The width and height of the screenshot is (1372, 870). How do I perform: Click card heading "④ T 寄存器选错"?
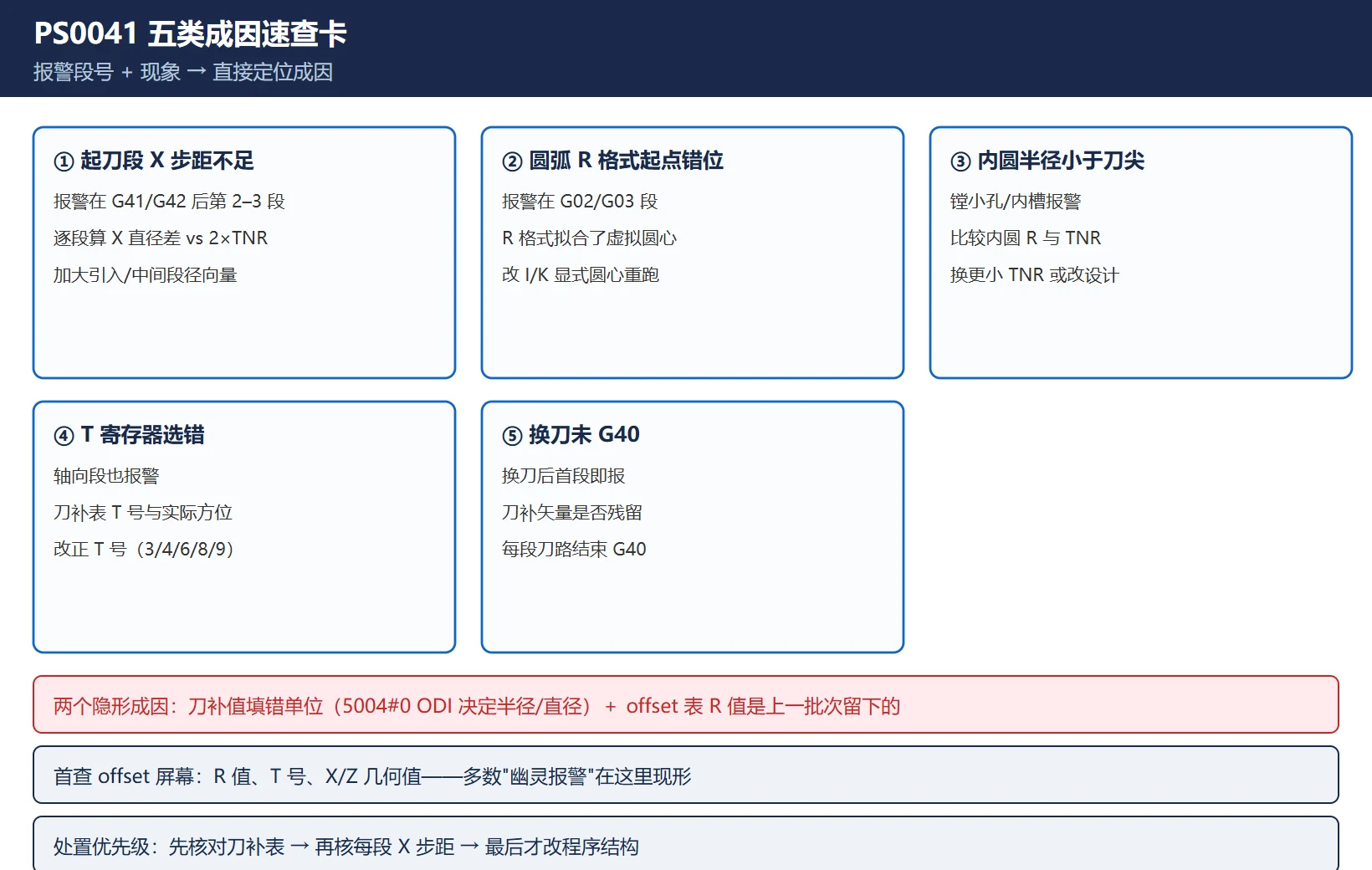pyautogui.click(x=129, y=435)
